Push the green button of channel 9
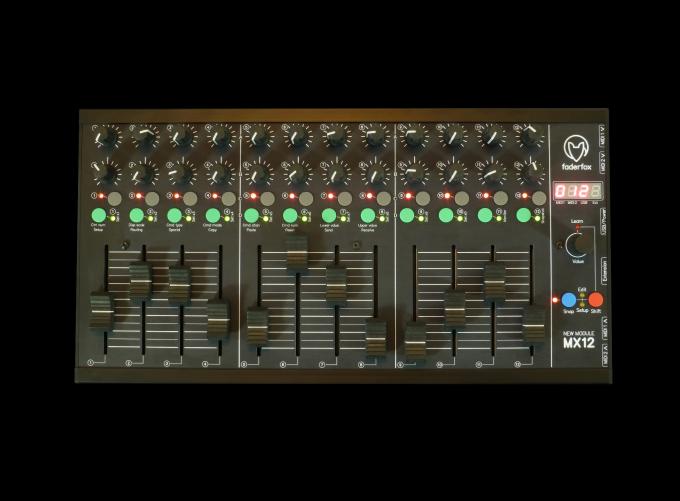The image size is (680, 501). coord(407,215)
